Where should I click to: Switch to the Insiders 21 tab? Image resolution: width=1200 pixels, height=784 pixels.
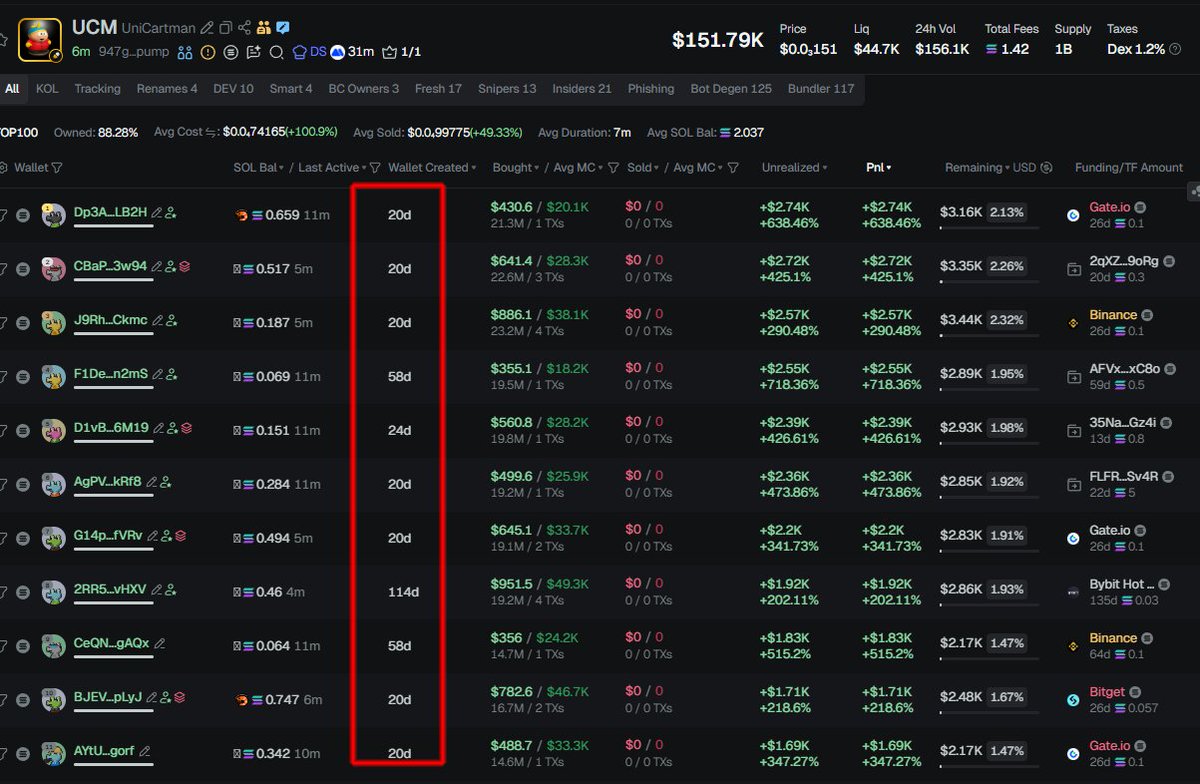tap(582, 89)
